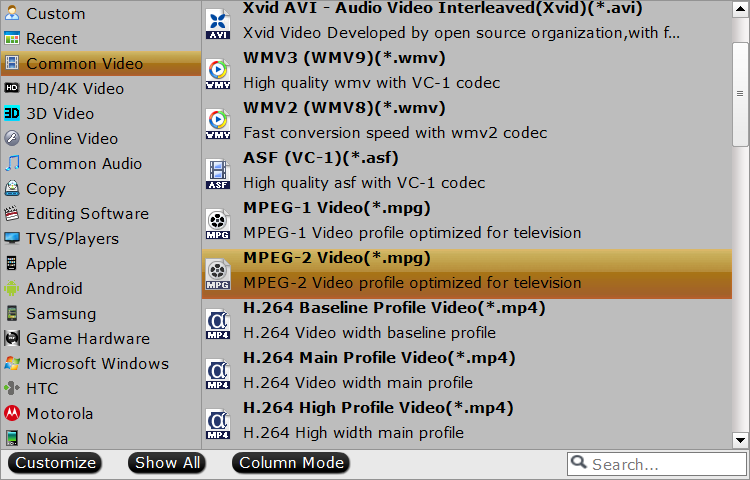750x480 pixels.
Task: Click the Android category icon
Action: (x=12, y=289)
